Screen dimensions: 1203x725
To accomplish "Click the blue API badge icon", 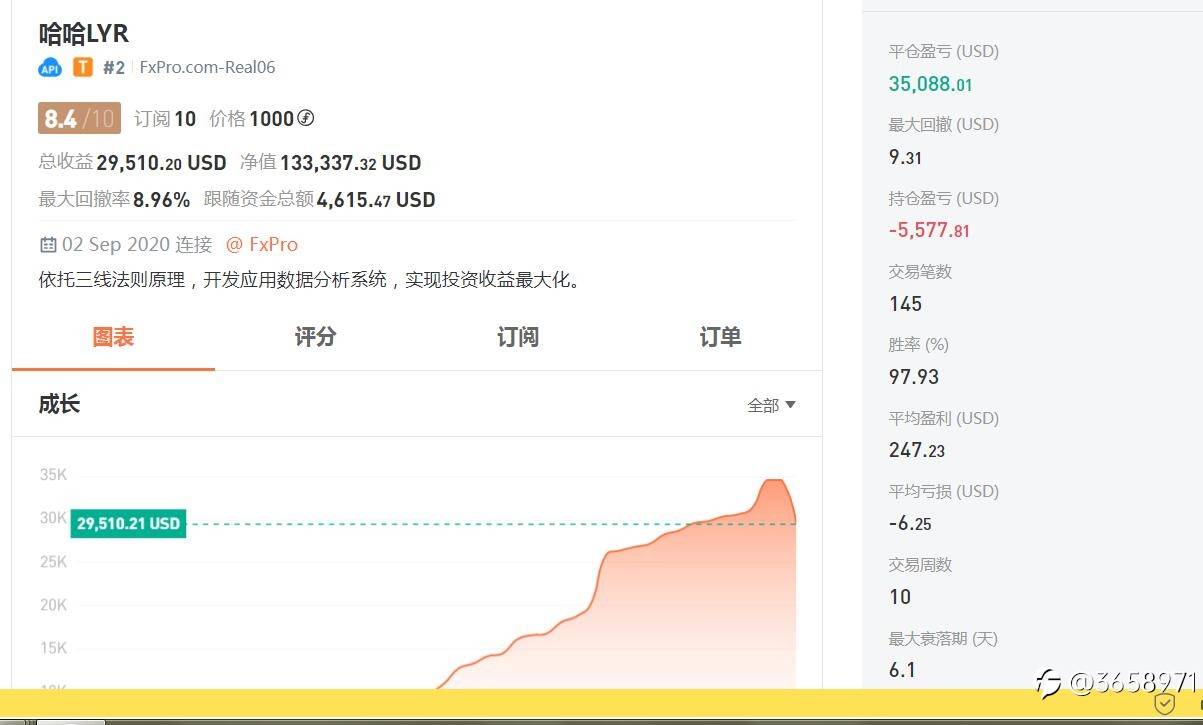I will (50, 68).
